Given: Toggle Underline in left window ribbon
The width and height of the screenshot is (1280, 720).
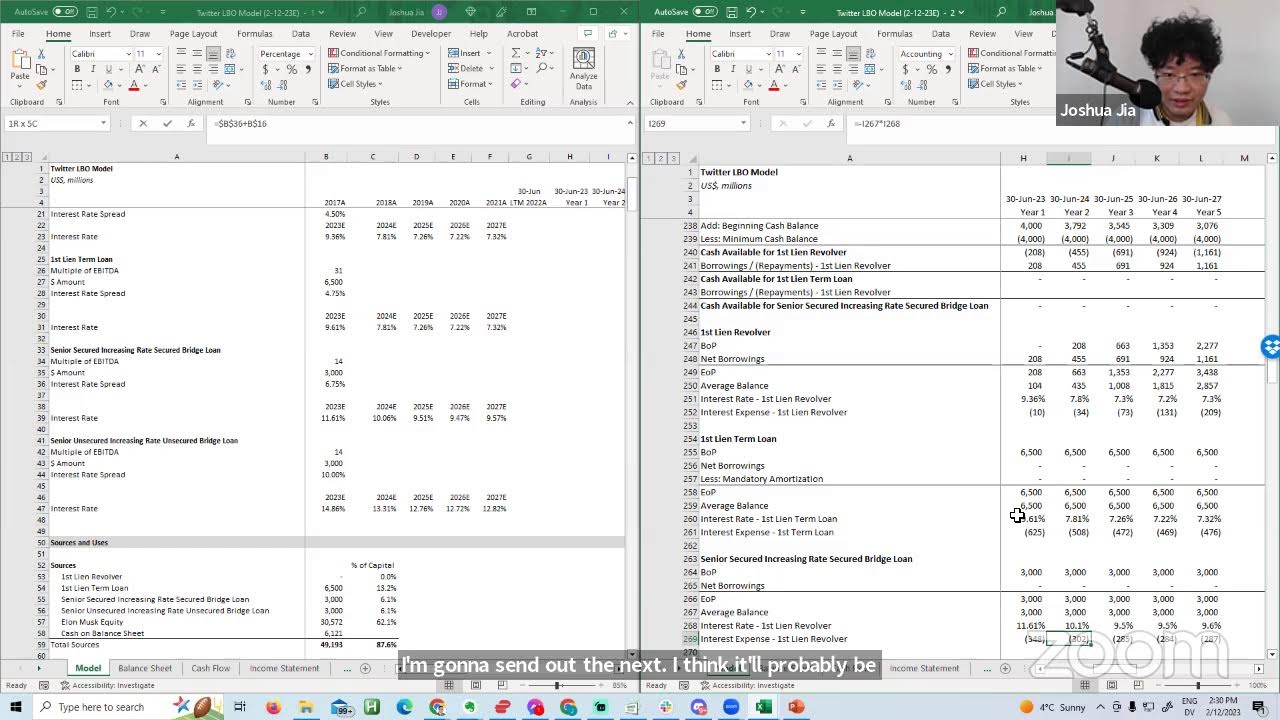Looking at the screenshot, I should (x=109, y=69).
